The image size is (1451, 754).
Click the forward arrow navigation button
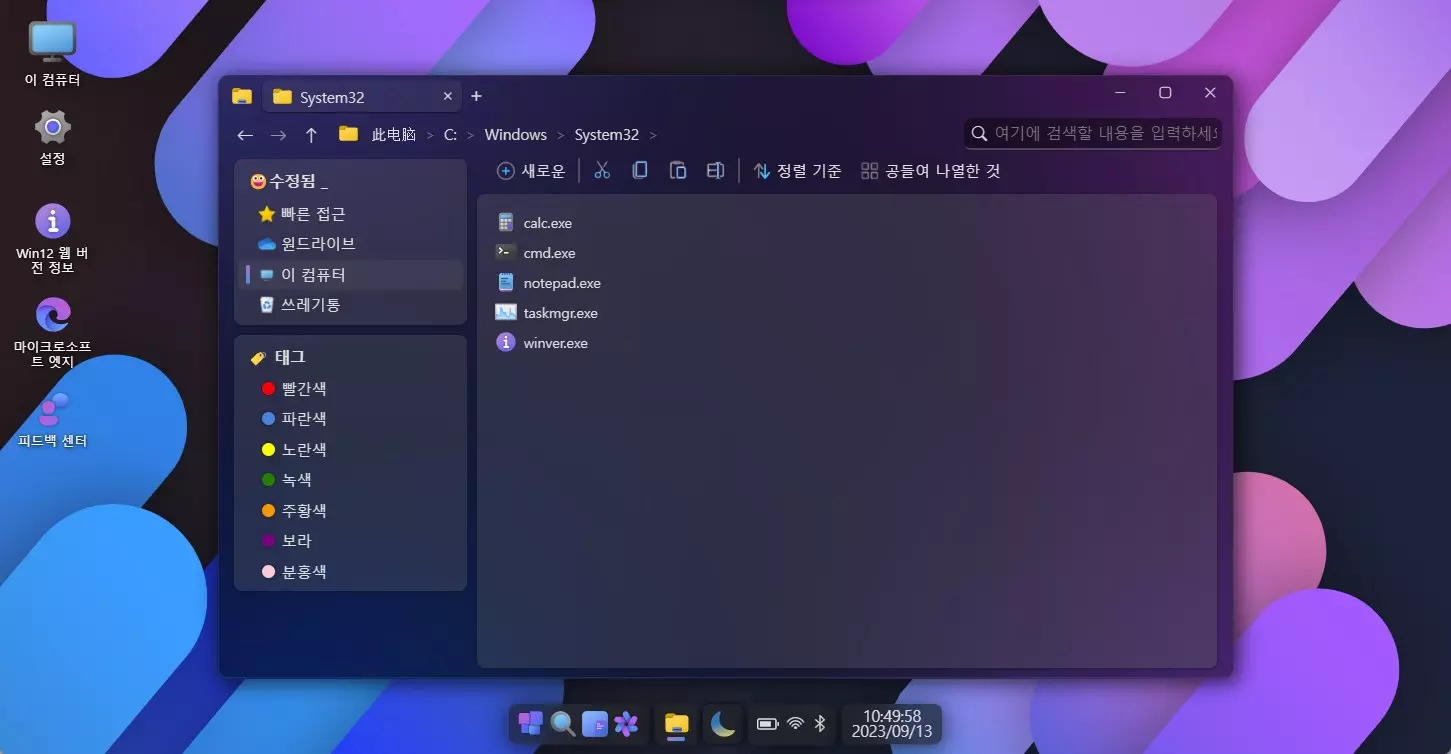point(278,135)
